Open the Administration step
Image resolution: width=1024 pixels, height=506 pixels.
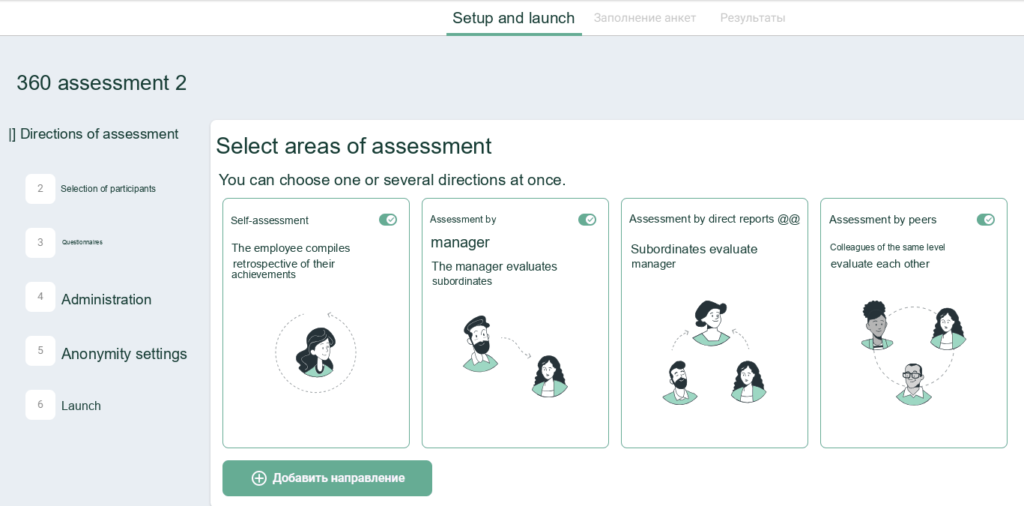pos(106,300)
